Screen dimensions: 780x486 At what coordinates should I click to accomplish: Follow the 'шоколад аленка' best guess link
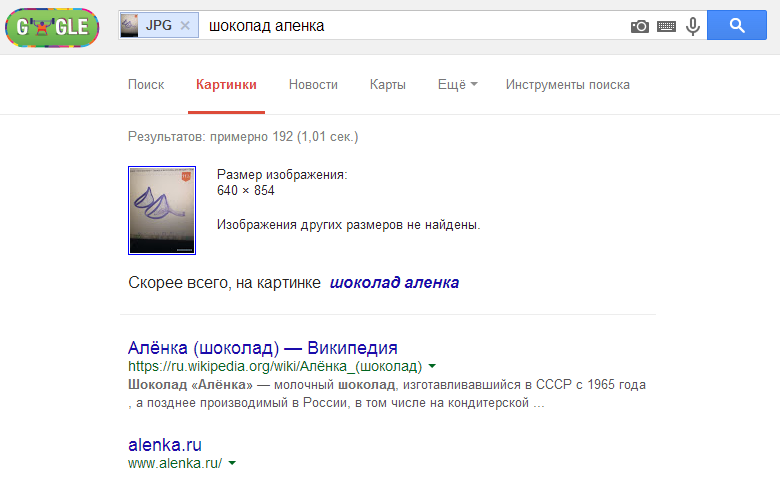394,283
